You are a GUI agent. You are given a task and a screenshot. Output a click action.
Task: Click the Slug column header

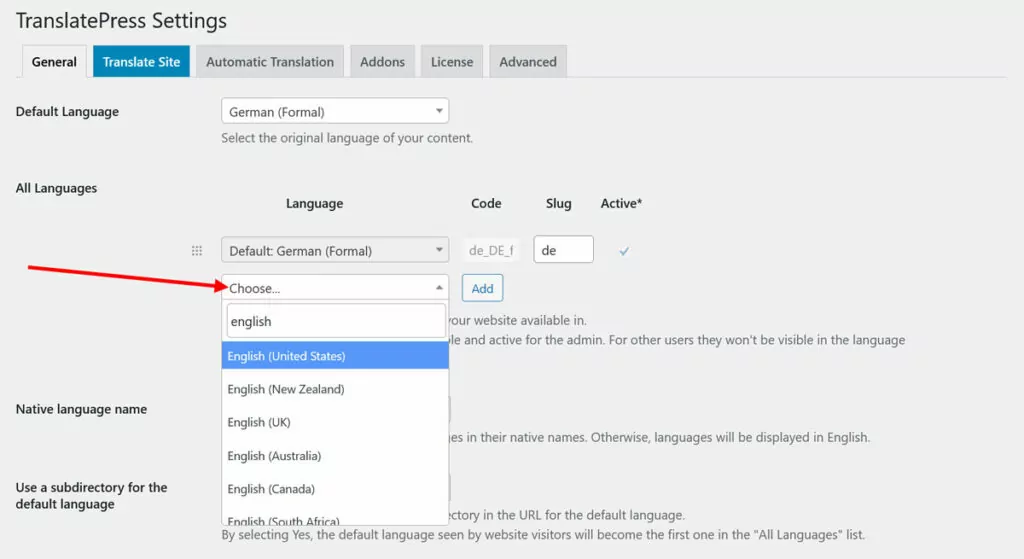(558, 203)
